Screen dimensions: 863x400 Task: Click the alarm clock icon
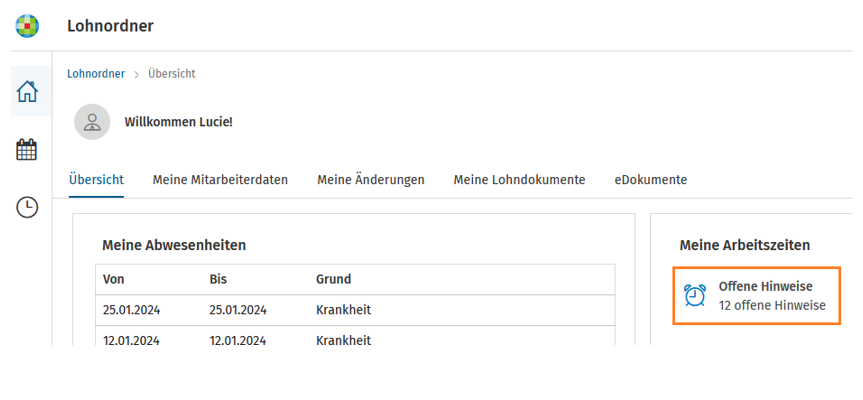coord(695,295)
